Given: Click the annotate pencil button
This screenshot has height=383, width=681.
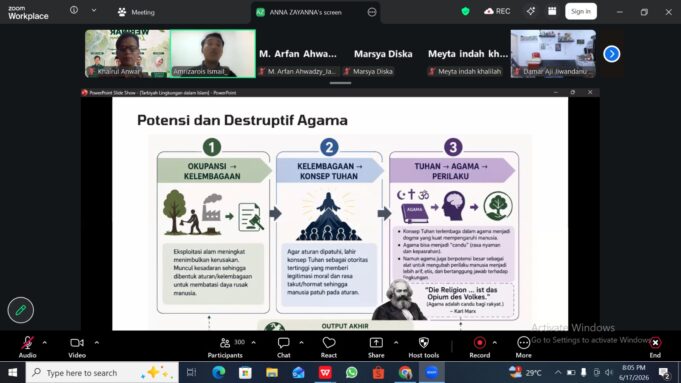Looking at the screenshot, I should pos(20,310).
